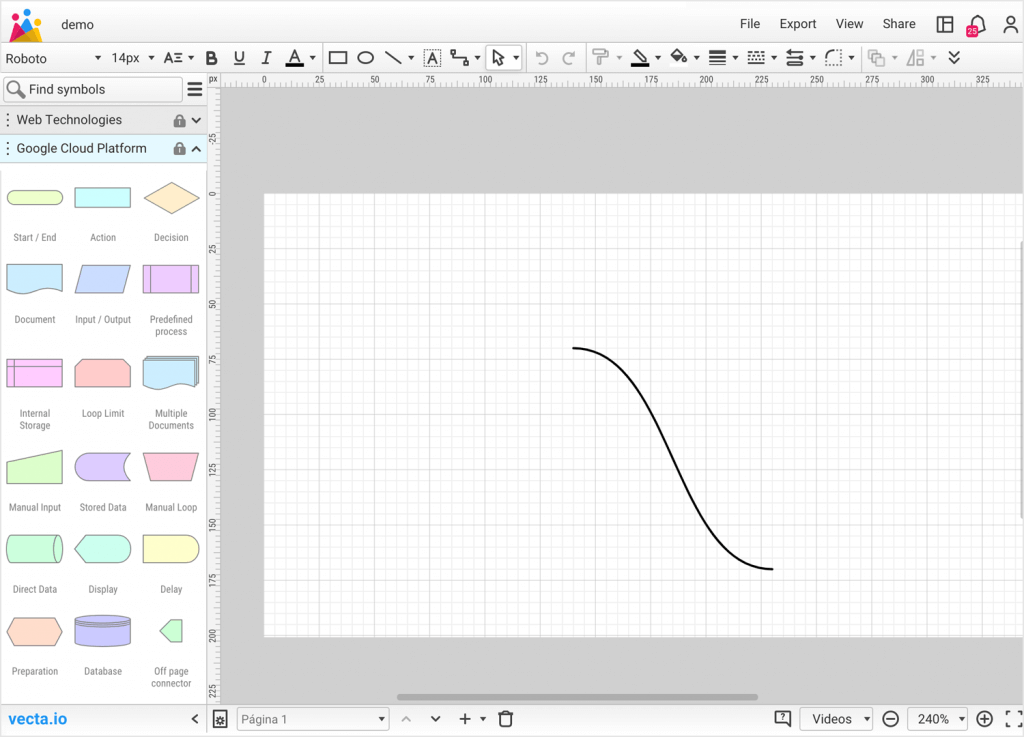The width and height of the screenshot is (1024, 737).
Task: Toggle the lock on Web Technologies library
Action: point(178,119)
